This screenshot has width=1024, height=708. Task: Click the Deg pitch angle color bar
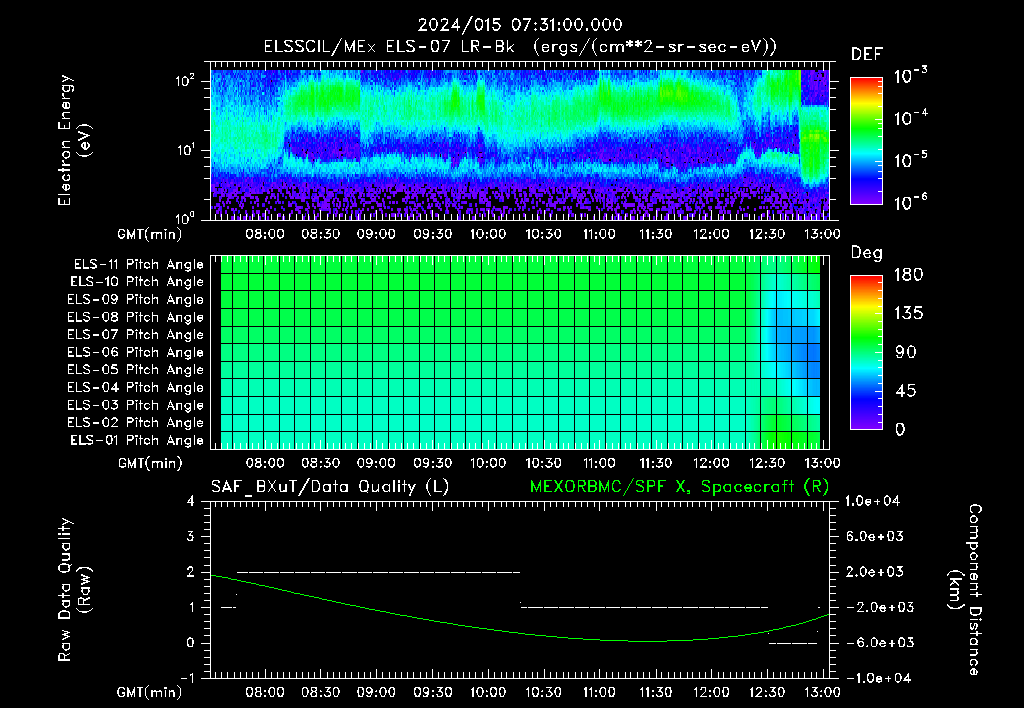pos(866,353)
